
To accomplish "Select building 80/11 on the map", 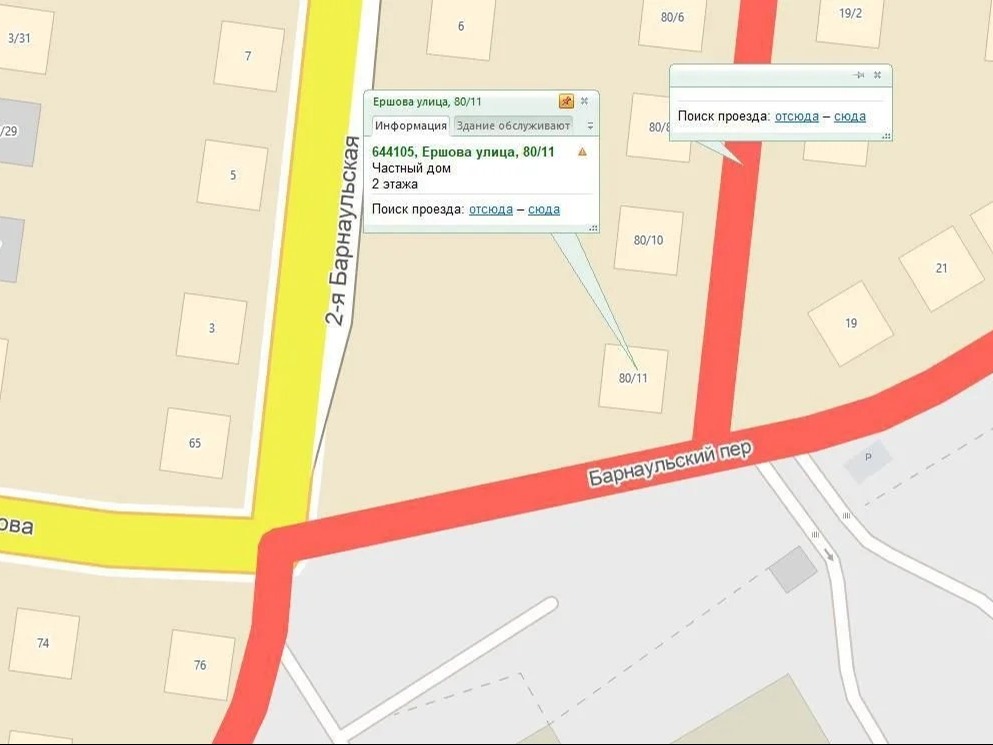I will (x=633, y=378).
